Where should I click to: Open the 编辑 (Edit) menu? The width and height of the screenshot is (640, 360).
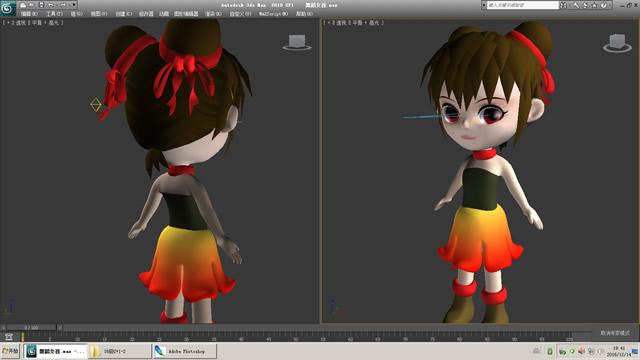click(x=29, y=14)
